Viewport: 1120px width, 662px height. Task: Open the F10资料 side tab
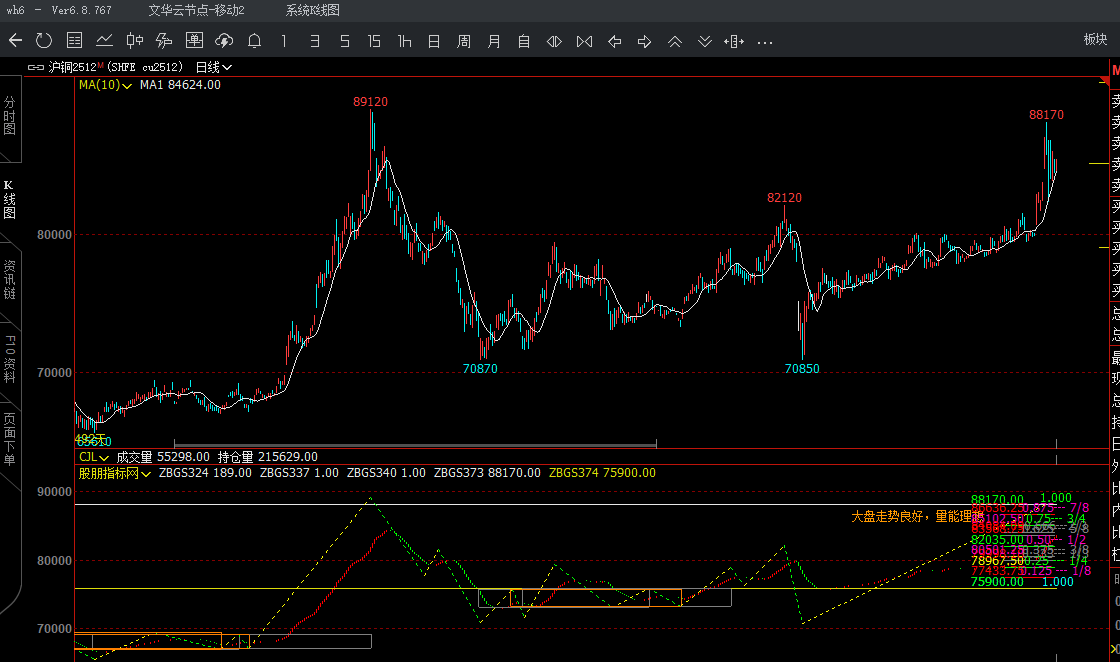pyautogui.click(x=10, y=359)
